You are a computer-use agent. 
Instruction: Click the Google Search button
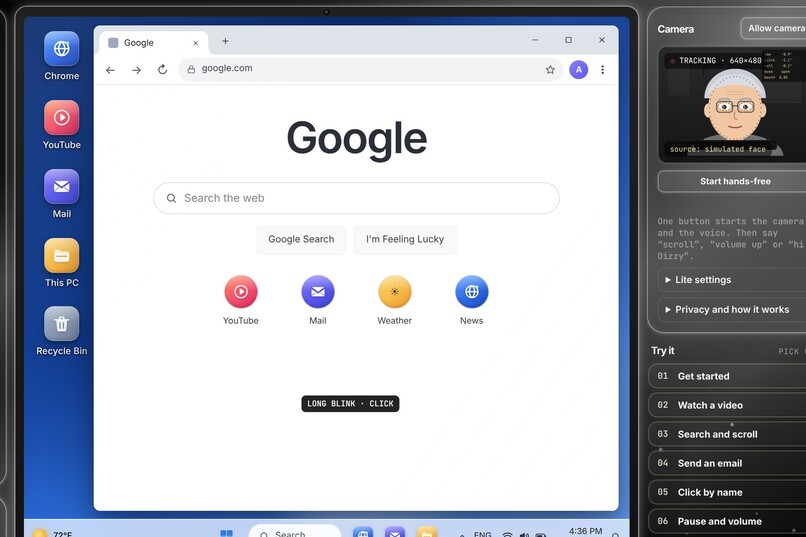(x=301, y=239)
